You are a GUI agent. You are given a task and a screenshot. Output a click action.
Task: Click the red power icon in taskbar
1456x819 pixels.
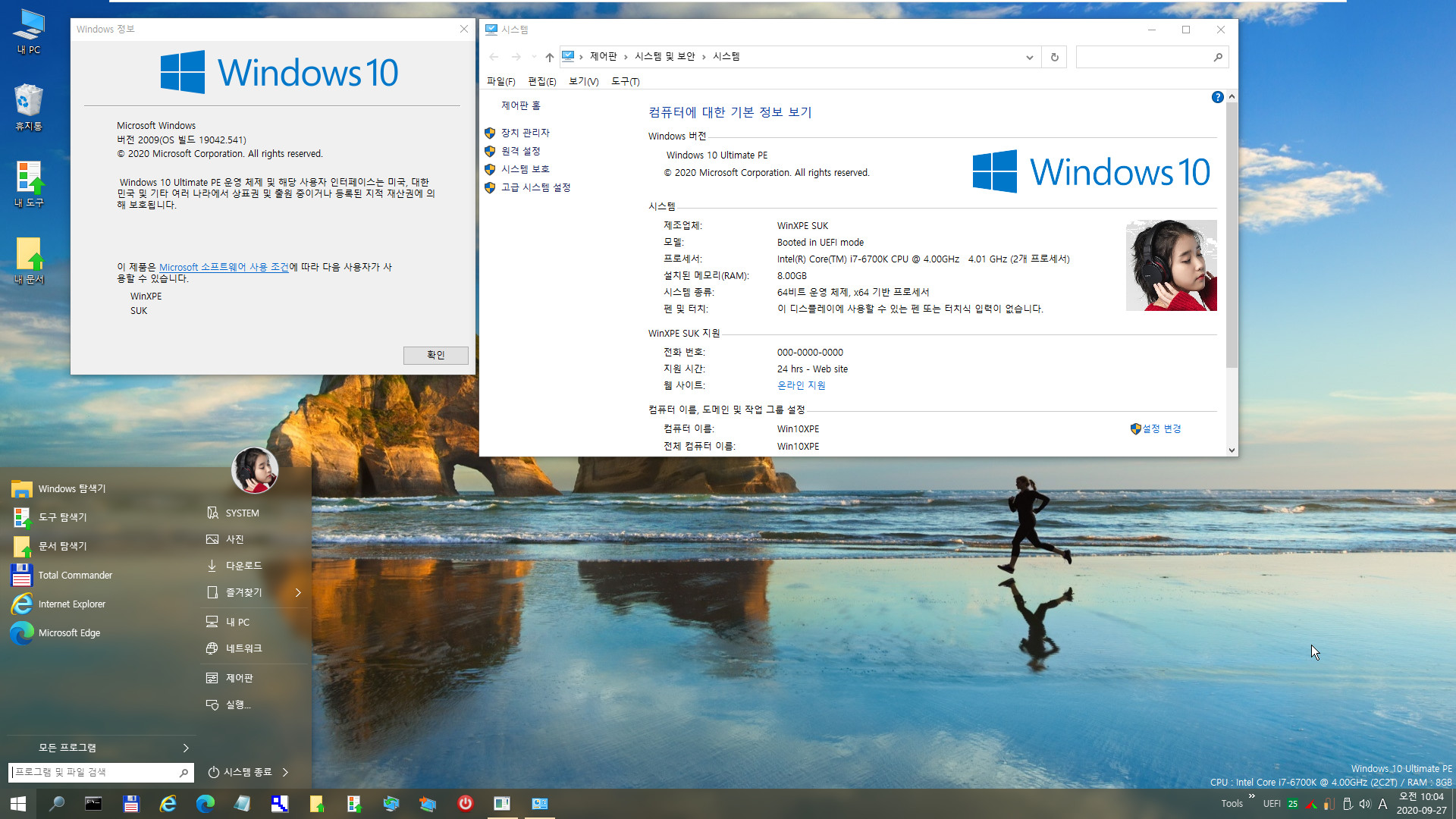tap(465, 804)
